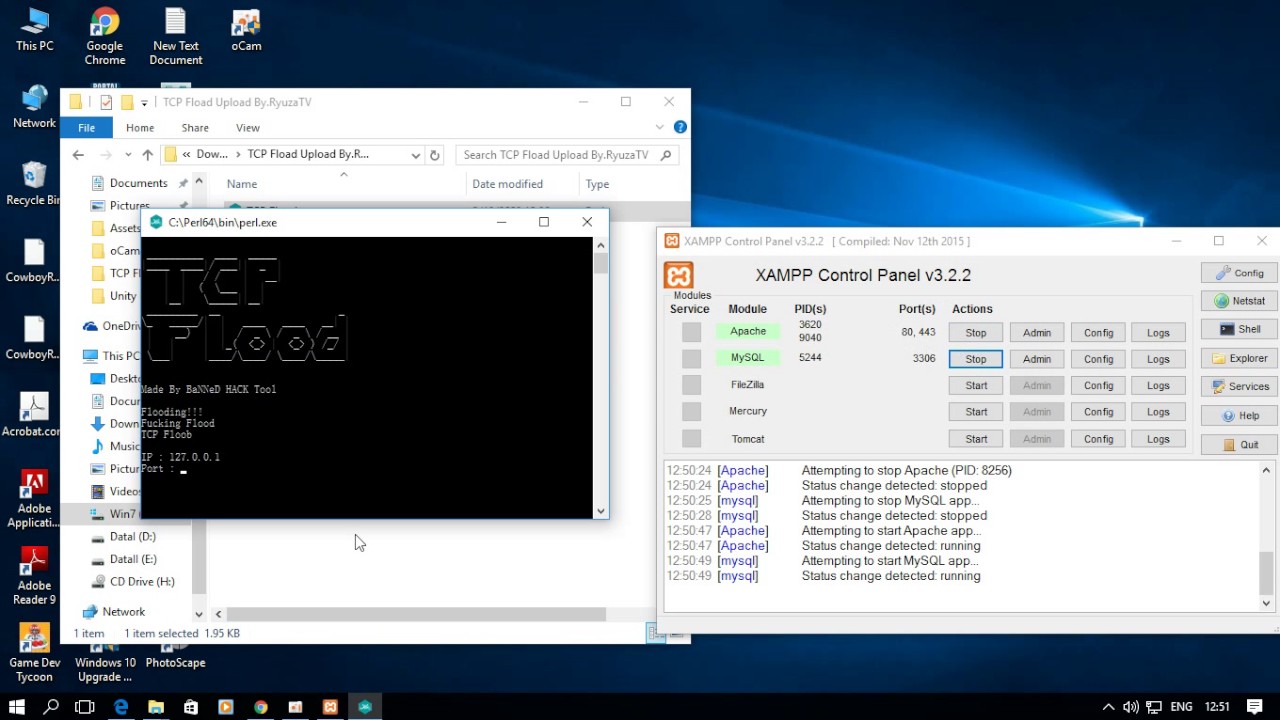Image resolution: width=1280 pixels, height=720 pixels.
Task: Select Network in Explorer sidebar
Action: pos(124,611)
